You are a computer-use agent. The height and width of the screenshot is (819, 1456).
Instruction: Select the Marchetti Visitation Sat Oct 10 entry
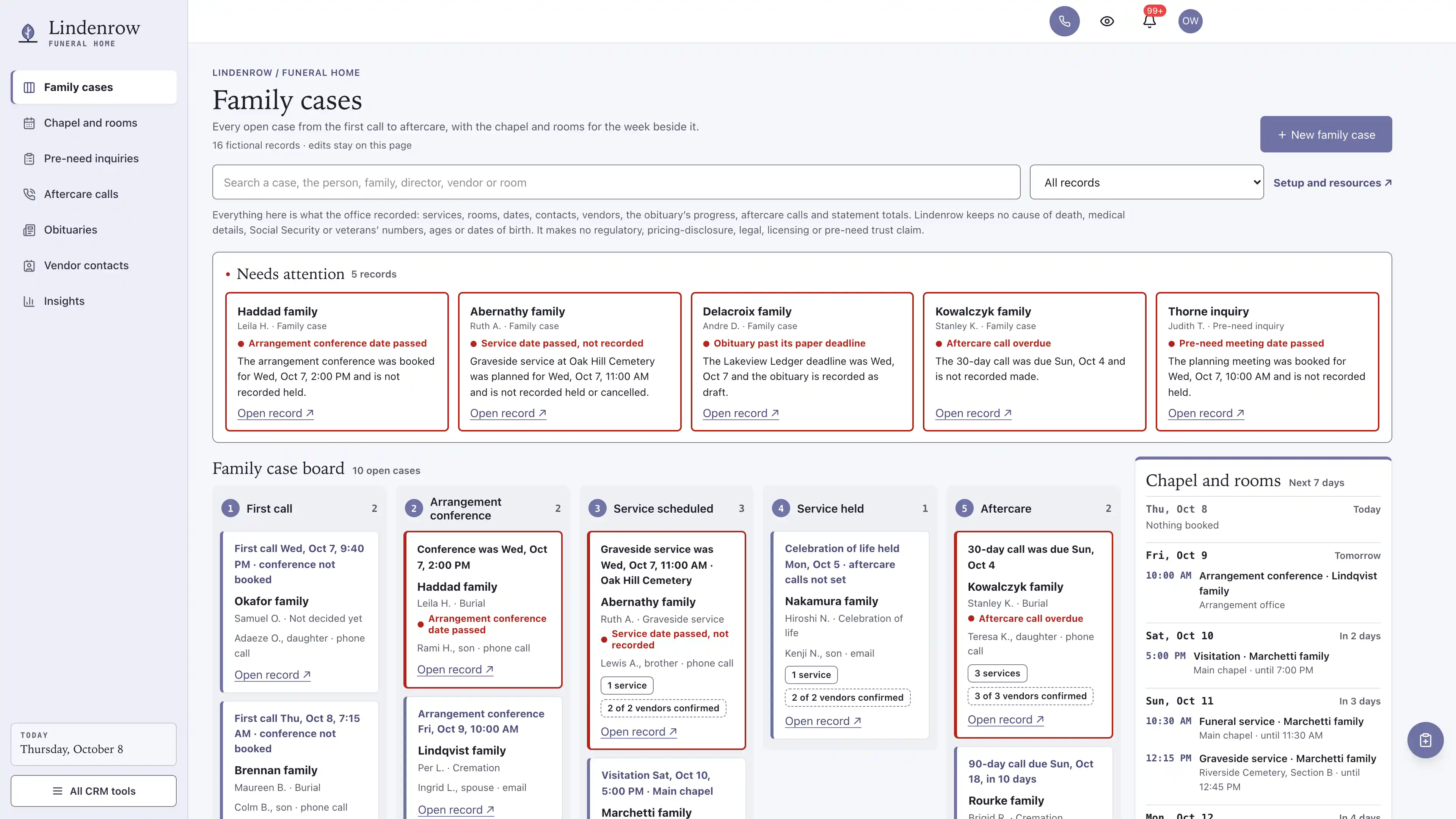(x=1263, y=662)
